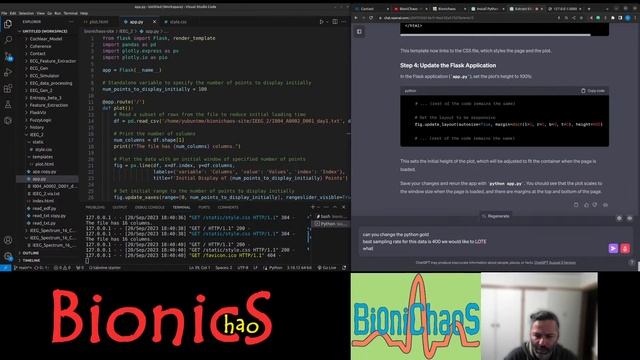Viewport: 640px width, 360px height.
Task: Close the app.py editor tab
Action: 154,22
